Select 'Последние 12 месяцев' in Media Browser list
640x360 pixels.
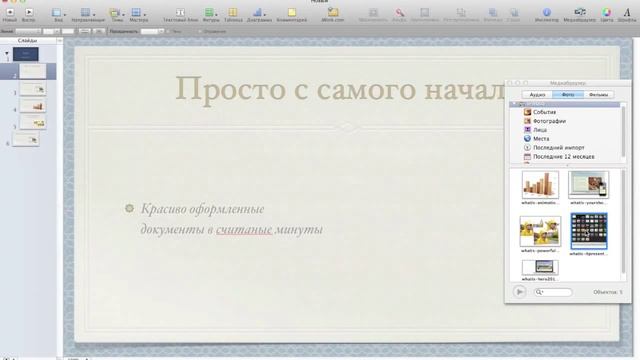(x=565, y=156)
